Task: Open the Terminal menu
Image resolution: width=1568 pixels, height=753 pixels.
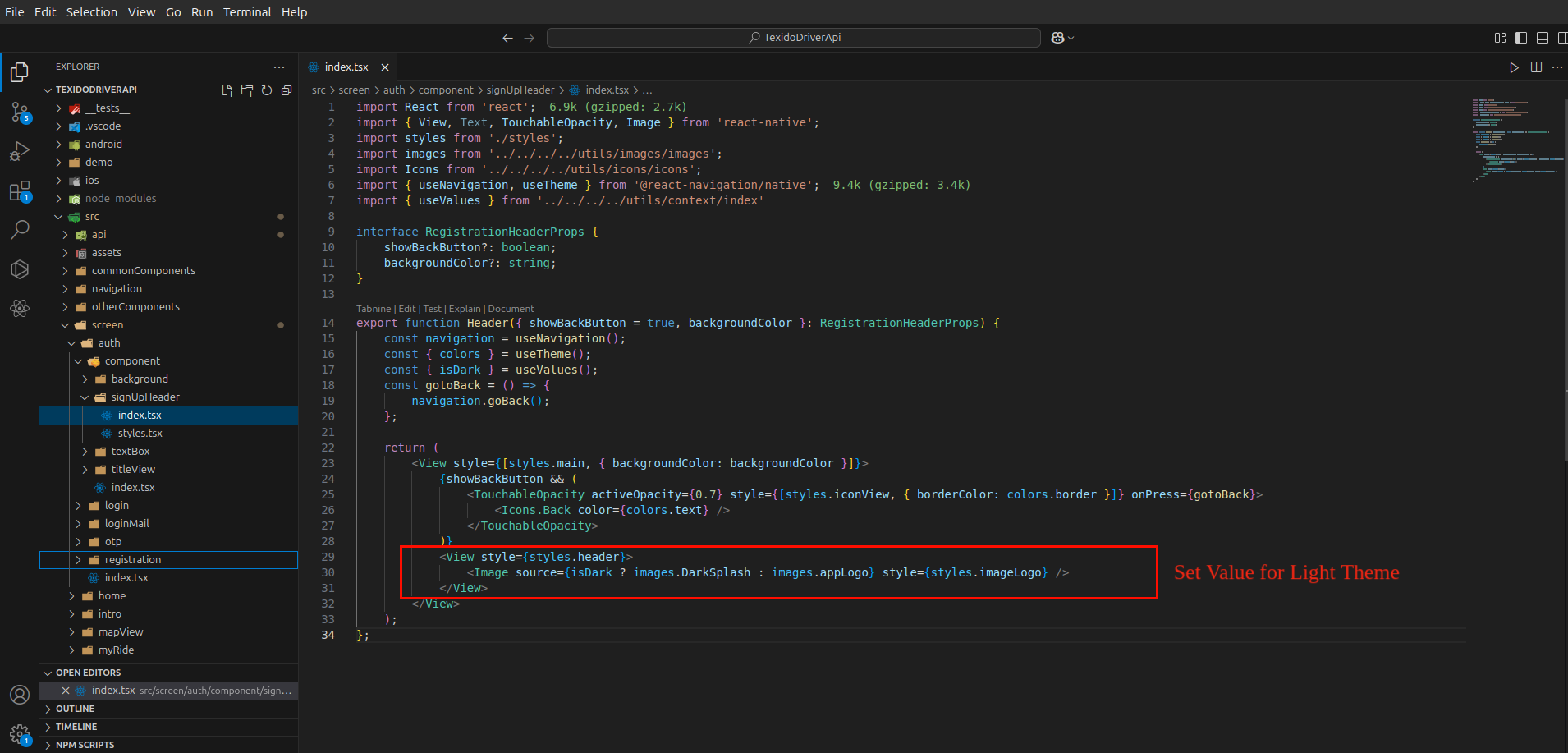Action: [247, 12]
